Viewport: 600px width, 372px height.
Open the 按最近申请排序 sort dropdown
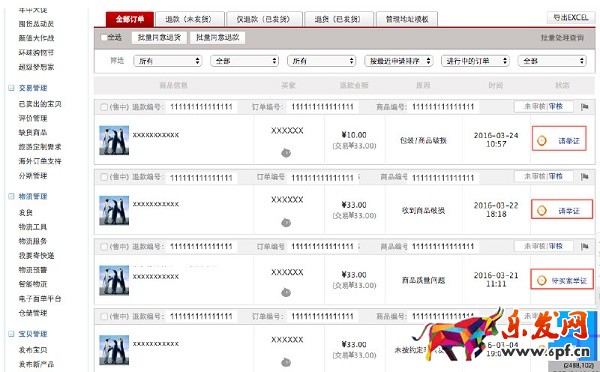click(399, 61)
